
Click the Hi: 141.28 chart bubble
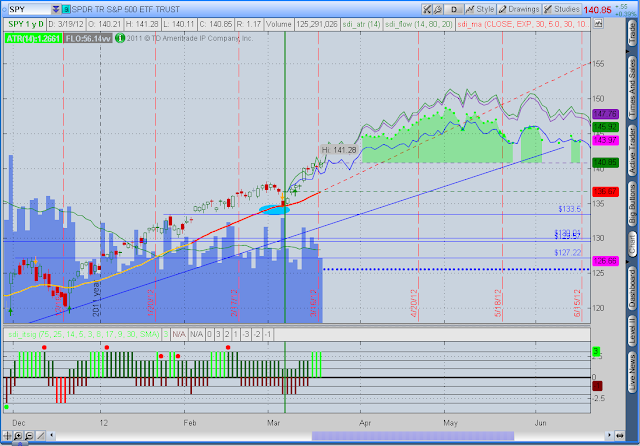(339, 150)
